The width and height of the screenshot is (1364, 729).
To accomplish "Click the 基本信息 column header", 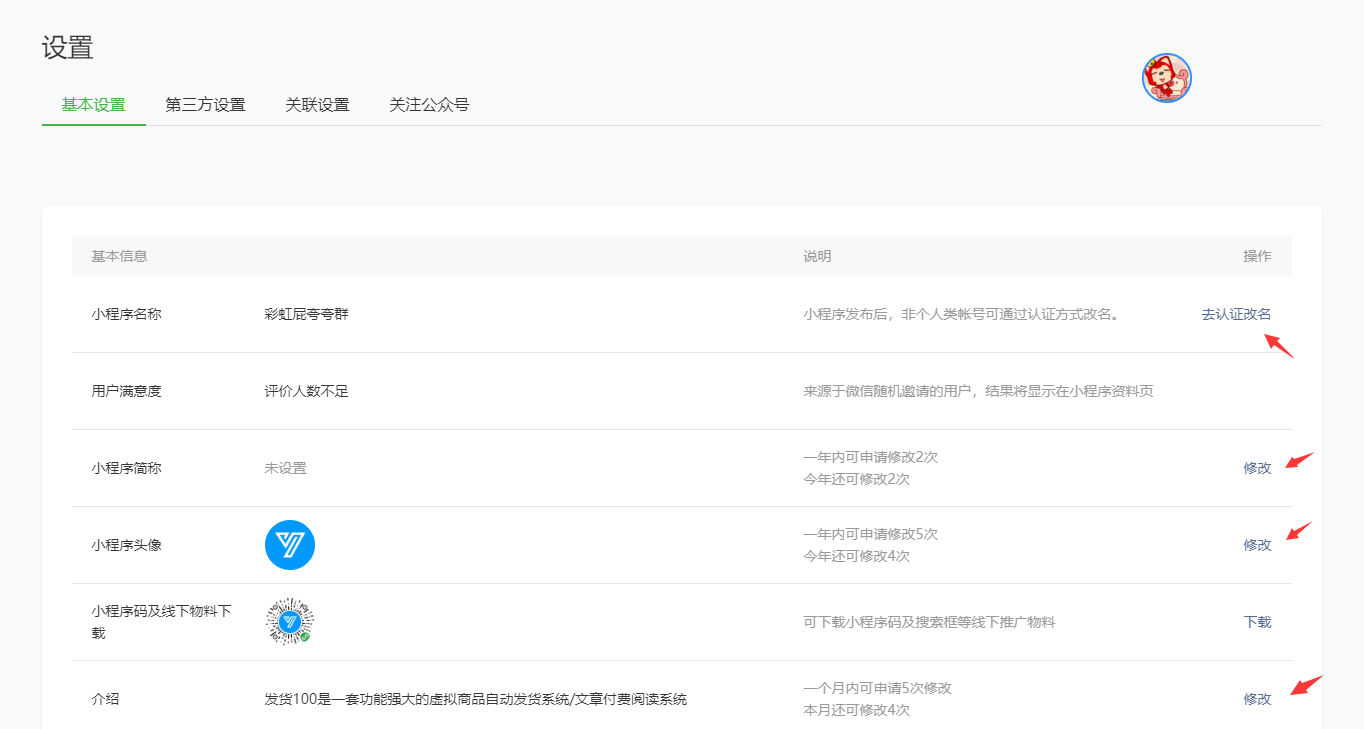I will coord(119,256).
